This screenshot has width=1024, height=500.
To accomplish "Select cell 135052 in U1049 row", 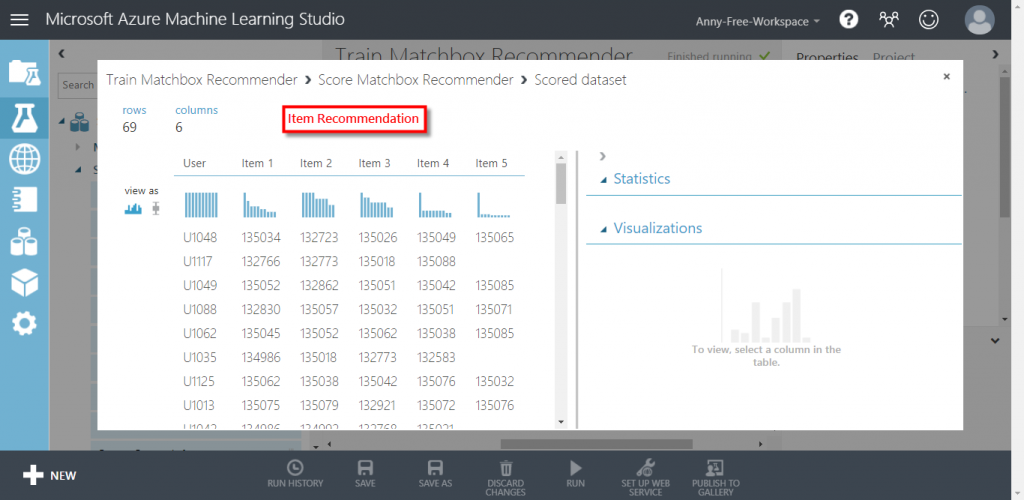I will pyautogui.click(x=261, y=285).
